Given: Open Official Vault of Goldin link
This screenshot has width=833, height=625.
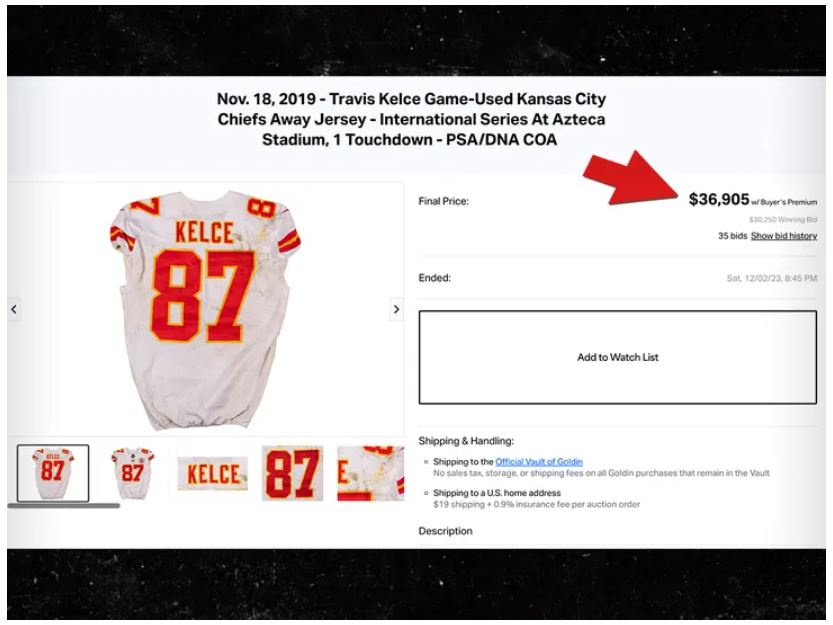Looking at the screenshot, I should pos(539,462).
